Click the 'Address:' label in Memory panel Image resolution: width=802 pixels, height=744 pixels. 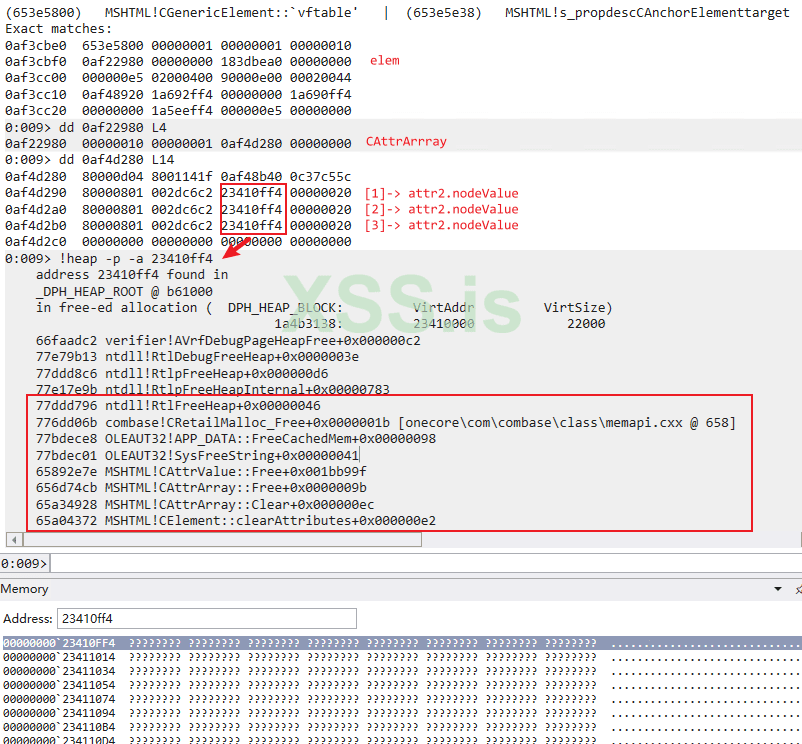[28, 619]
